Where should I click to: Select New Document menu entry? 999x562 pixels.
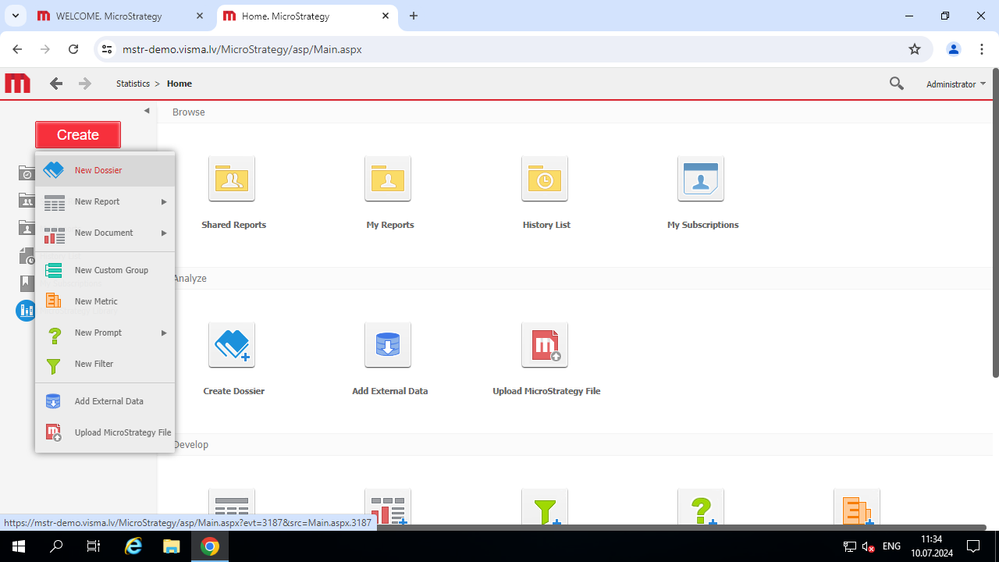[x=105, y=233]
